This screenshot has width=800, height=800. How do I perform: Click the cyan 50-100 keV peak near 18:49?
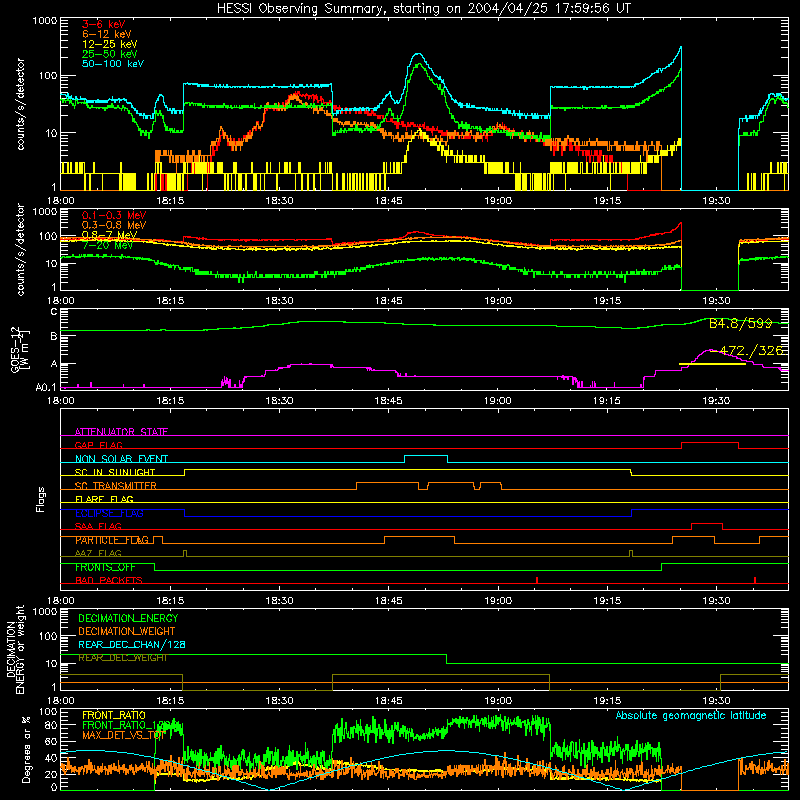point(418,54)
